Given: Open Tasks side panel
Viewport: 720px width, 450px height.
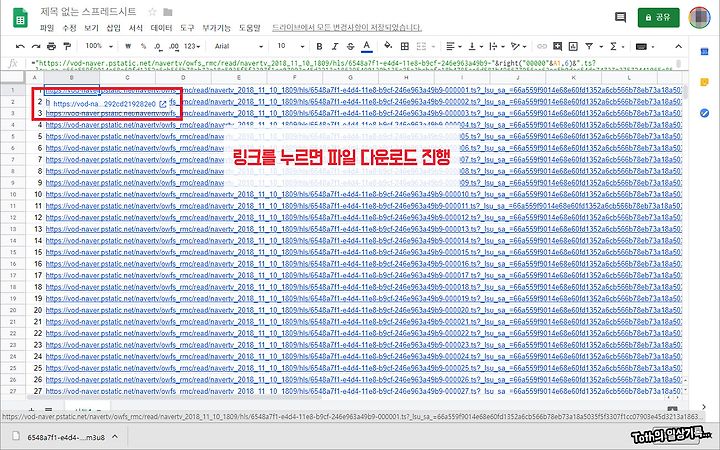Looking at the screenshot, I should click(x=704, y=113).
